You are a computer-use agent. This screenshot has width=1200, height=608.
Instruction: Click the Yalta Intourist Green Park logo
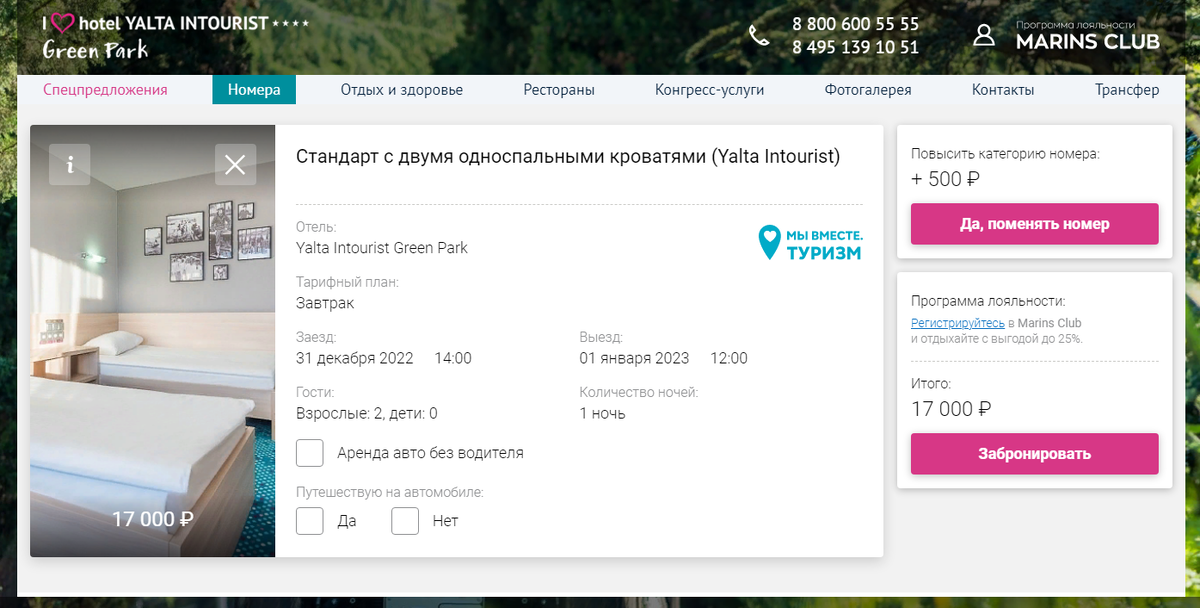click(175, 35)
